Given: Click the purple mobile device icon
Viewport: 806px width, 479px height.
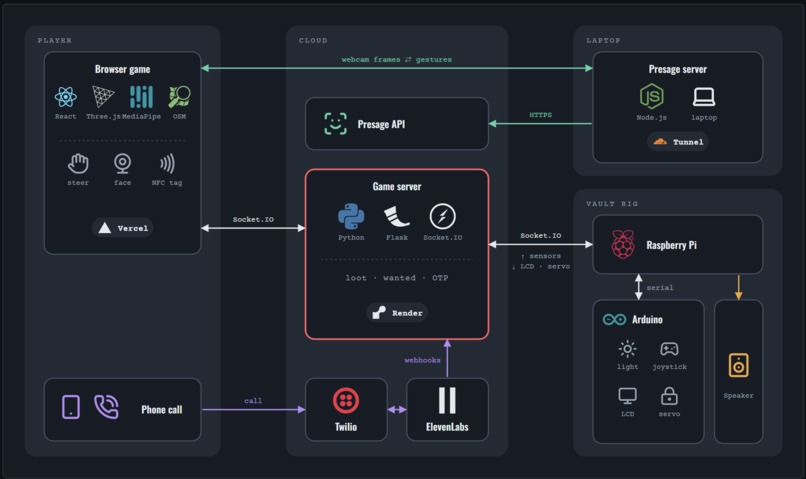Looking at the screenshot, I should coord(71,407).
